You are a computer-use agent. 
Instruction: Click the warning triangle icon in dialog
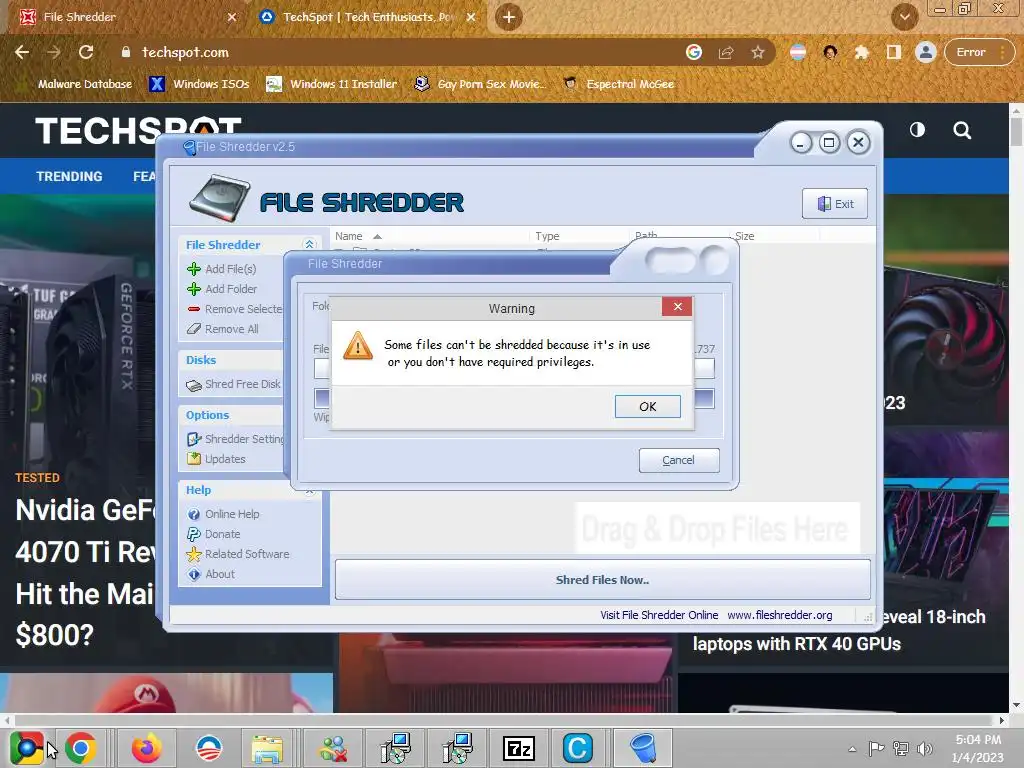coord(358,346)
